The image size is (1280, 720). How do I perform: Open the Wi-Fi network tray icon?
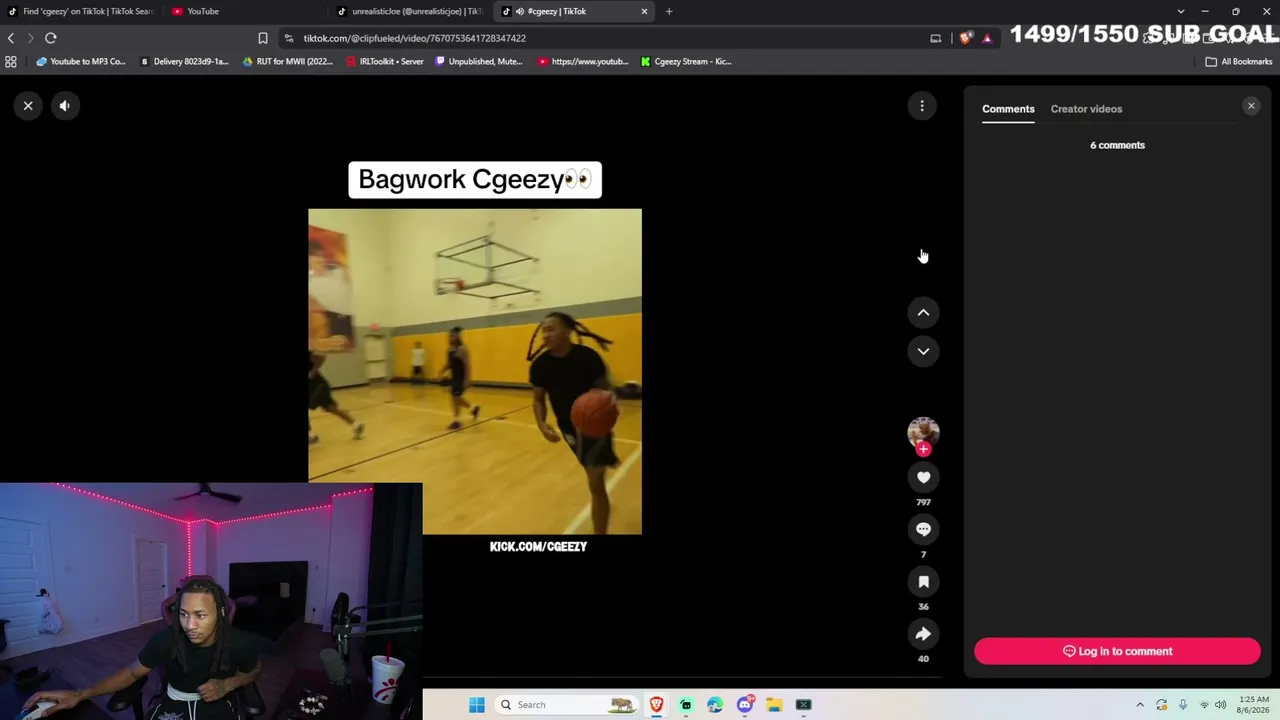pos(1204,705)
